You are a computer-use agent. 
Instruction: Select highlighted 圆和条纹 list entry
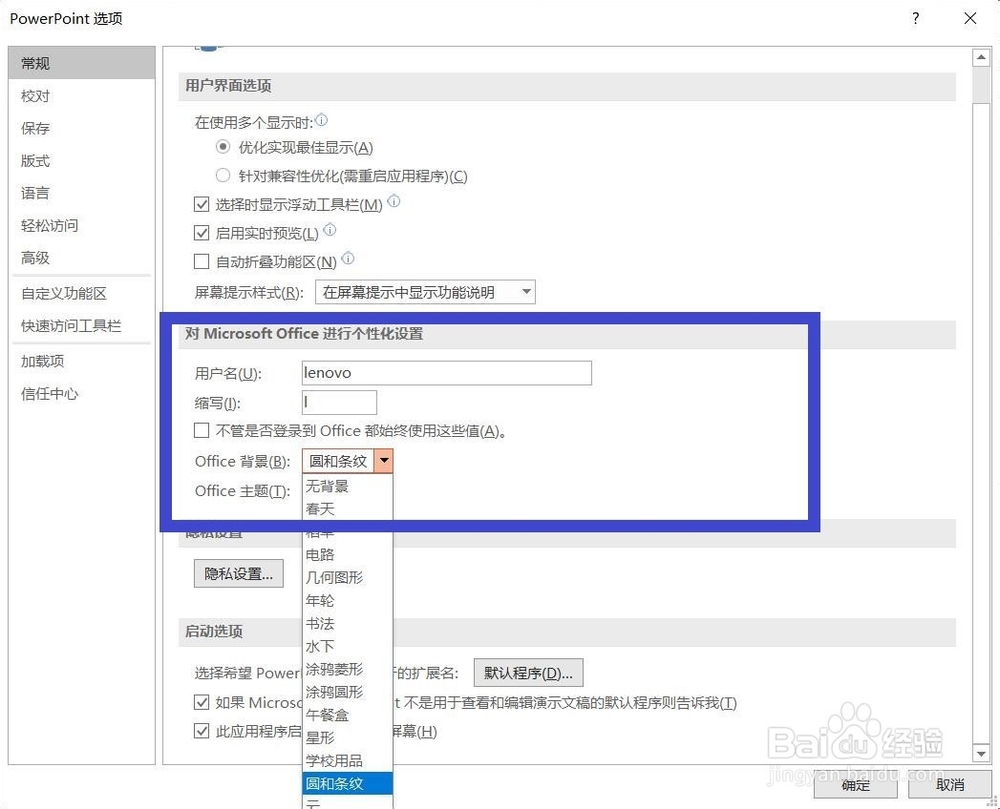347,784
